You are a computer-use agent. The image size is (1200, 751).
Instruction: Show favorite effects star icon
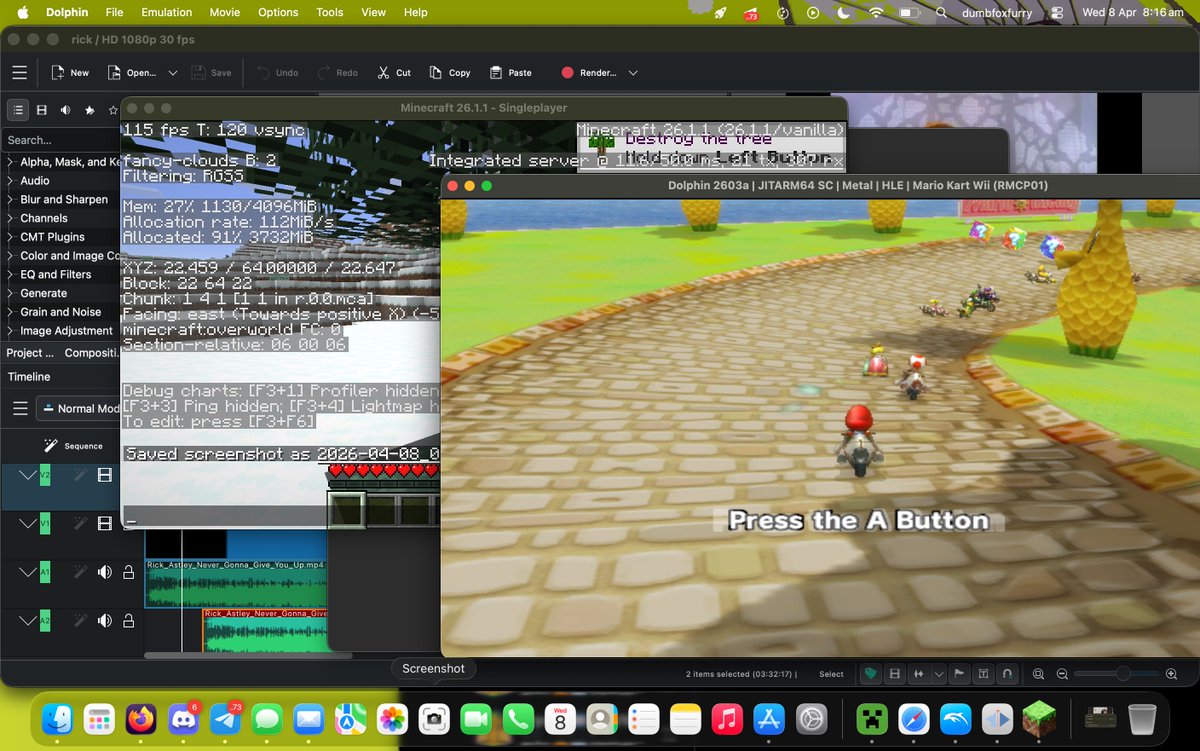113,110
